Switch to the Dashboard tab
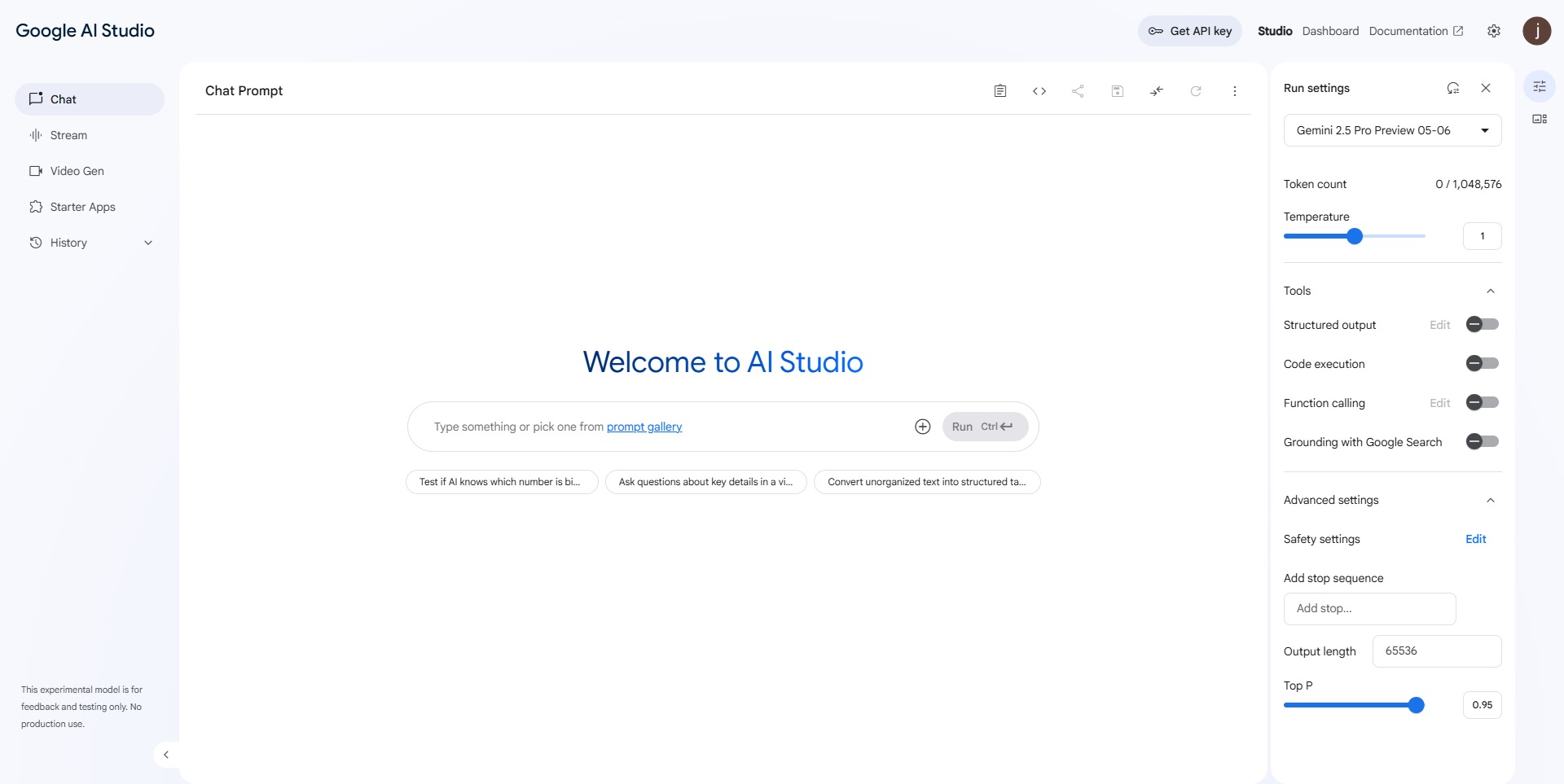The height and width of the screenshot is (784, 1564). pyautogui.click(x=1330, y=31)
